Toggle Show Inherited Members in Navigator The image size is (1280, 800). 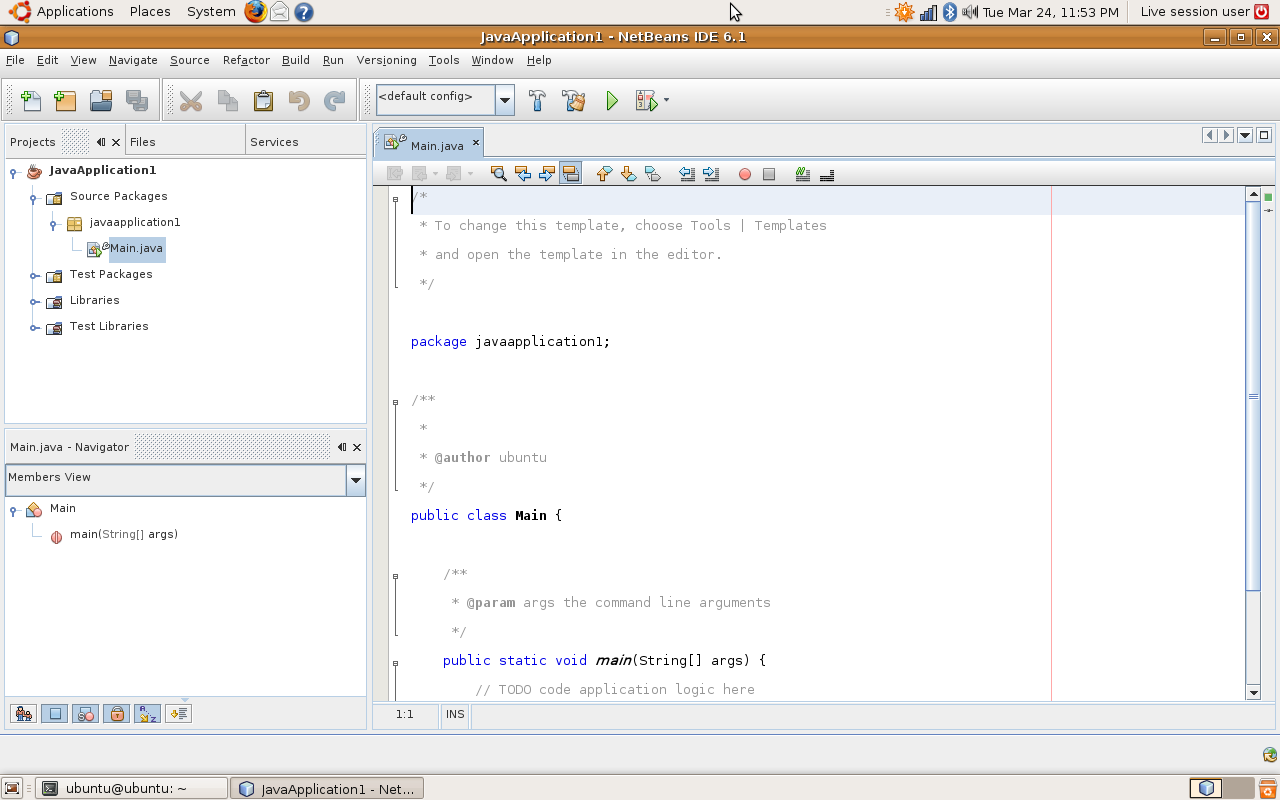tap(23, 713)
